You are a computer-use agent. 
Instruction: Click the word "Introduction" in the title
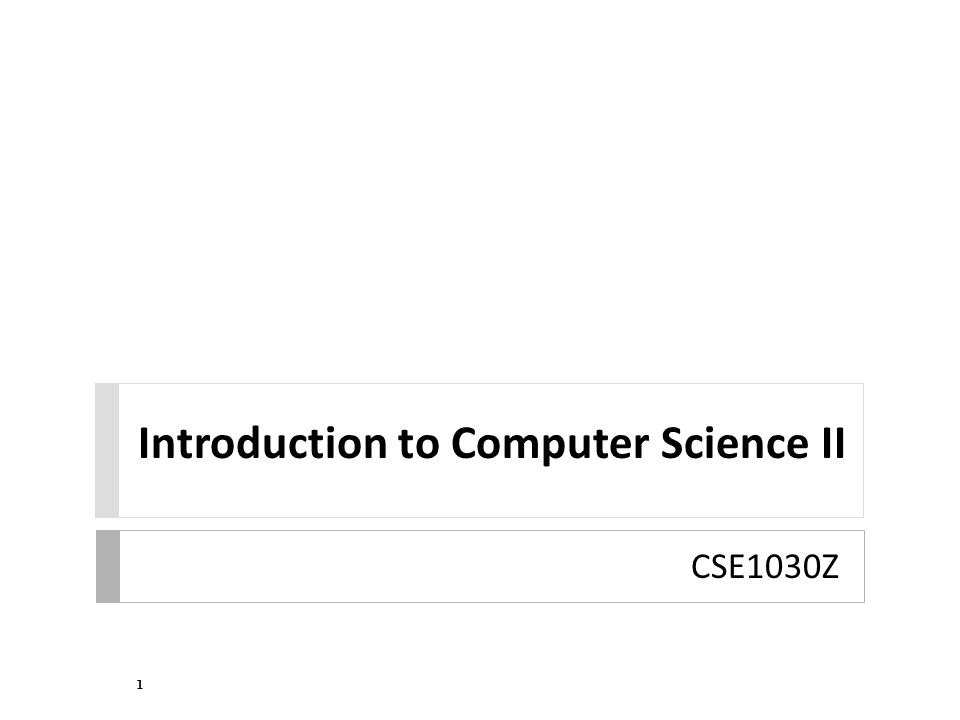pyautogui.click(x=263, y=443)
